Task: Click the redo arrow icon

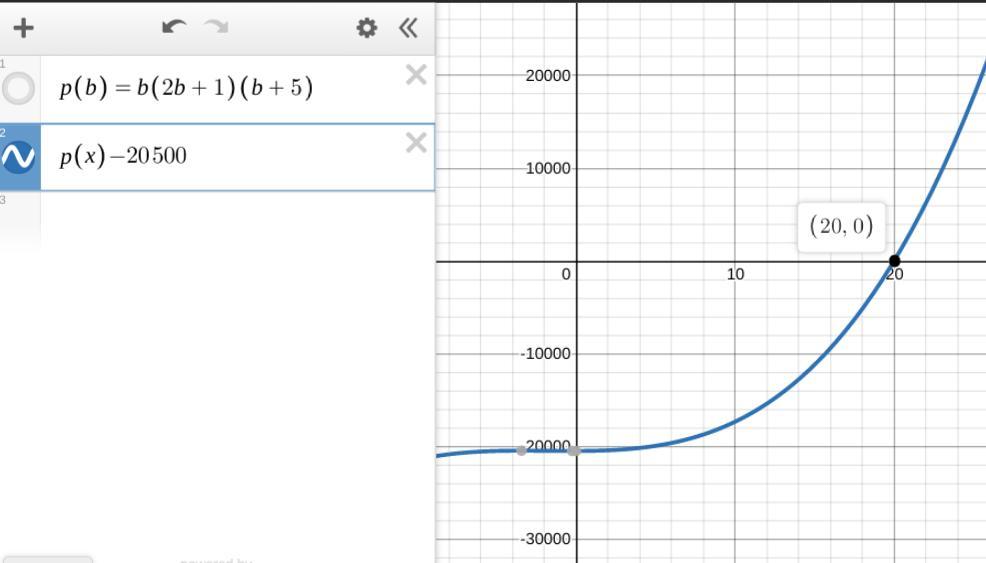Action: 216,27
